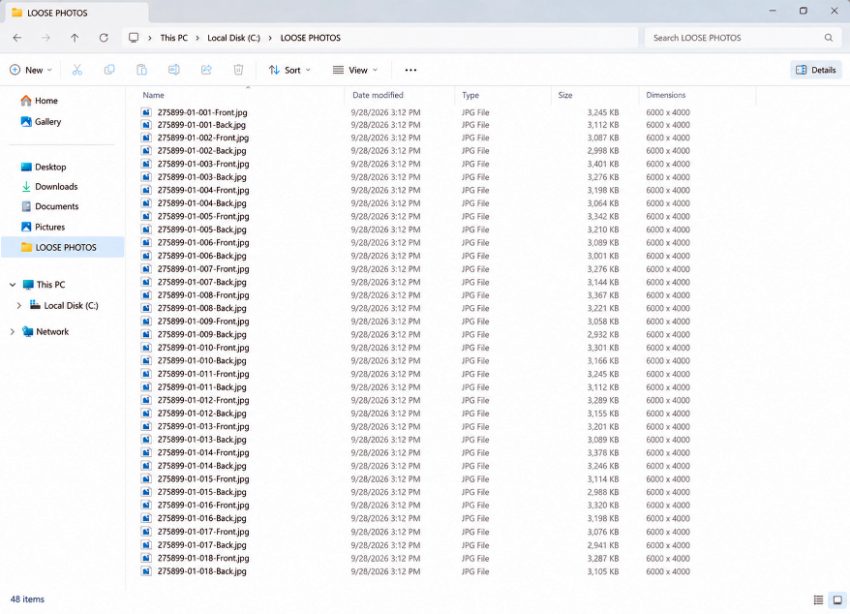850x614 pixels.
Task: Select file 275899-01-009-Front.jpg
Action: 203,321
